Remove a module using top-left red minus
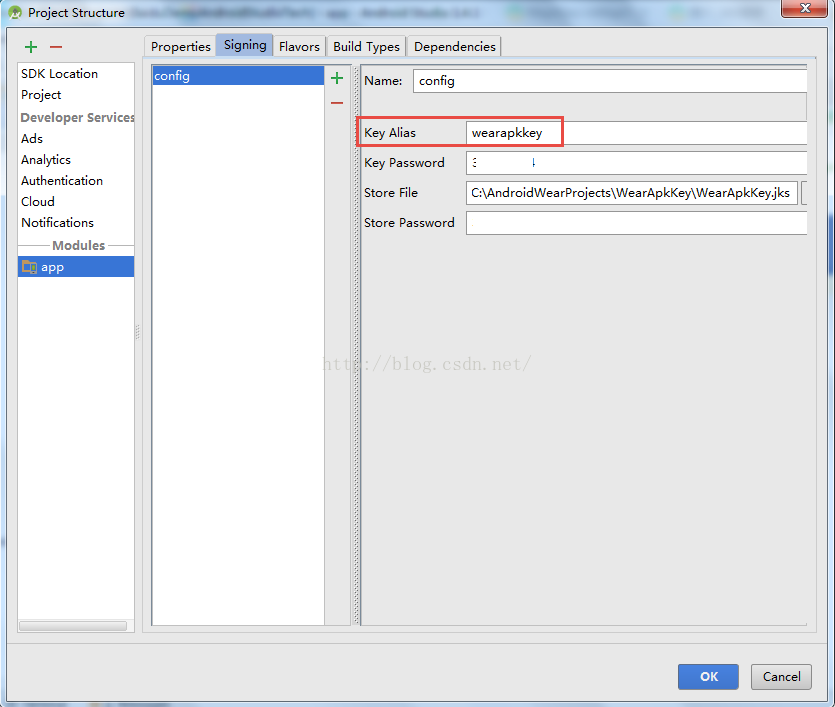Image resolution: width=835 pixels, height=707 pixels. [55, 46]
